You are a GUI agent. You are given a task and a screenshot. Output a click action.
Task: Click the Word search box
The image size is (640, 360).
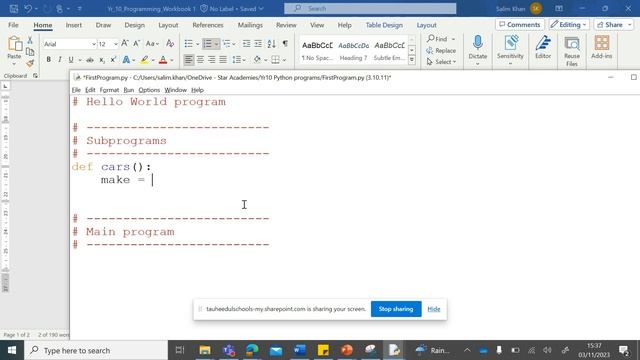[x=370, y=8]
